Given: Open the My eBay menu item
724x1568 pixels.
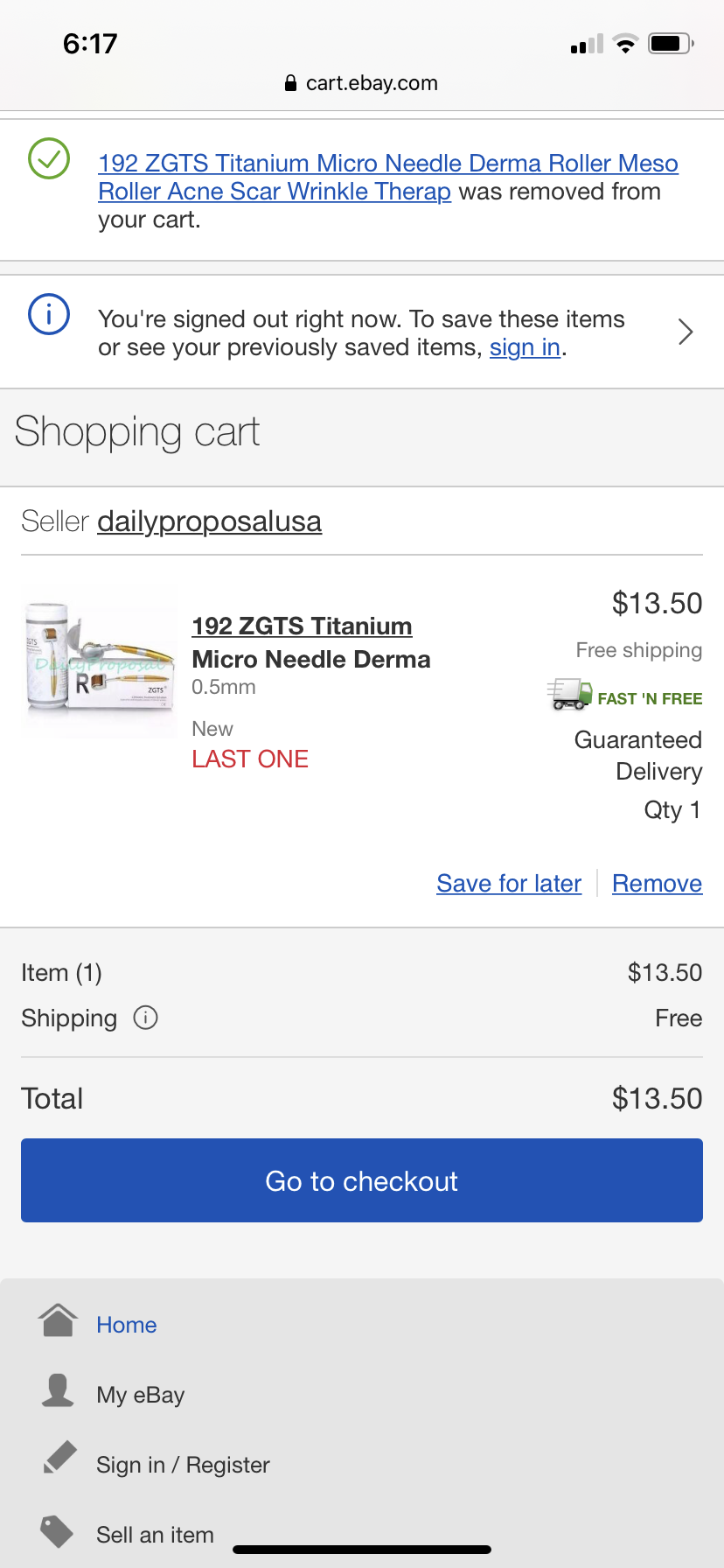Looking at the screenshot, I should pos(140,1395).
